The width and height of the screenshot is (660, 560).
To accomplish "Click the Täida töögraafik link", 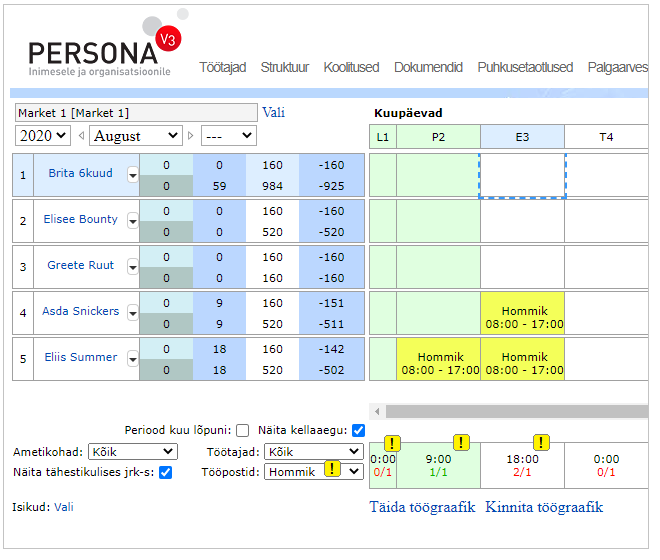I will 422,507.
